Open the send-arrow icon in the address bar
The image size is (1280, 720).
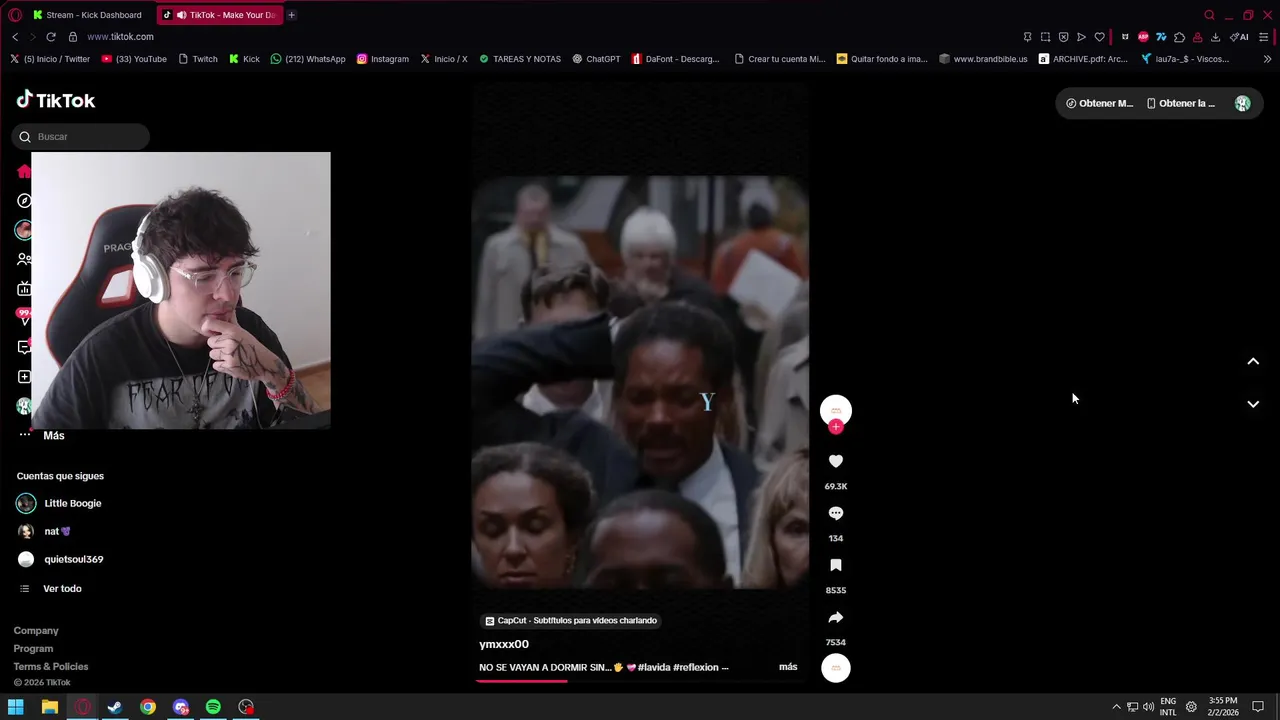point(1081,37)
